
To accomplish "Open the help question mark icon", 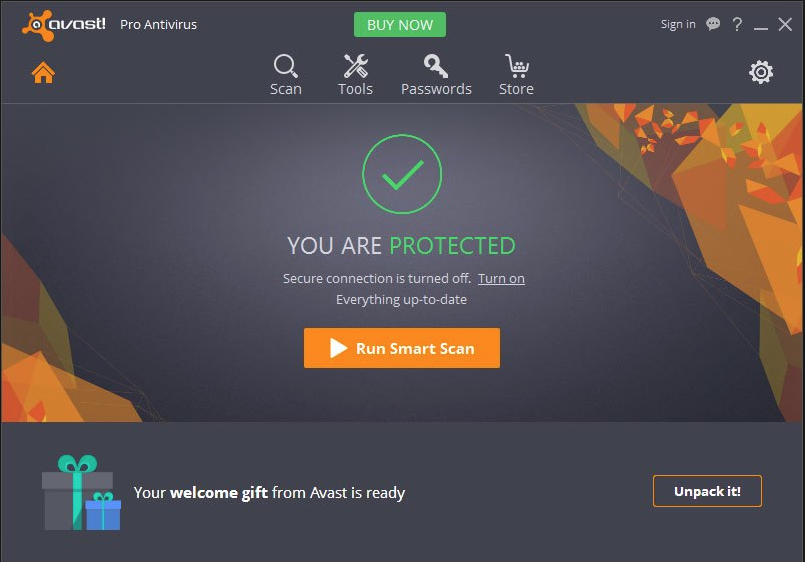I will (x=737, y=24).
